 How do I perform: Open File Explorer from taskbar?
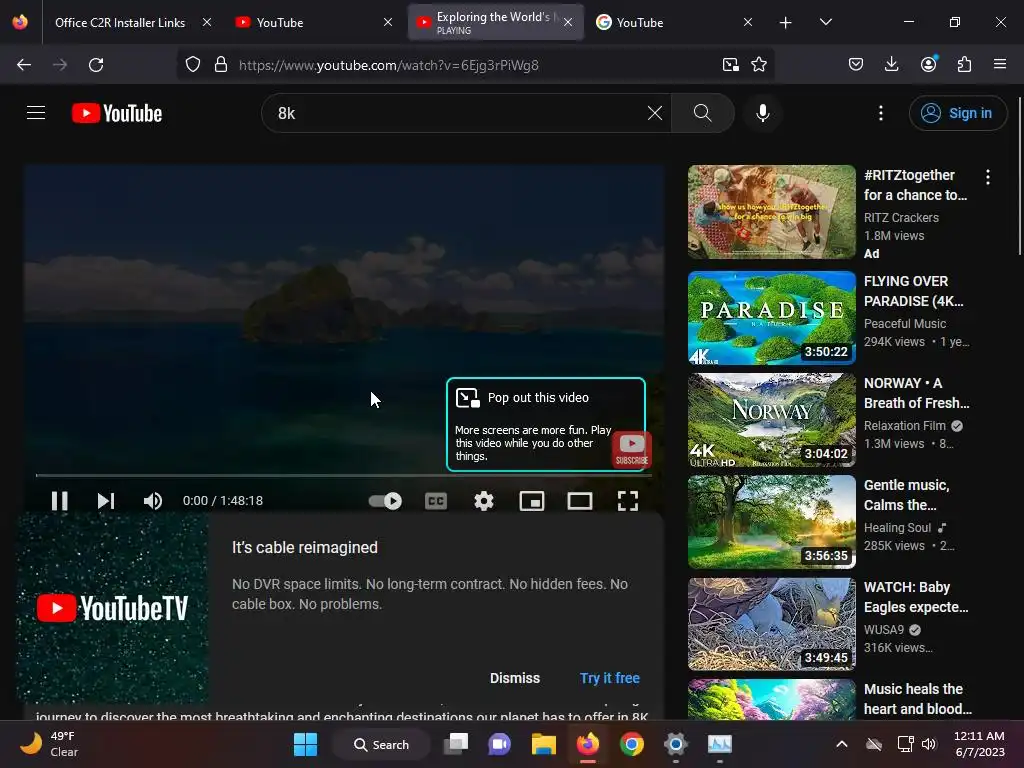click(x=543, y=744)
